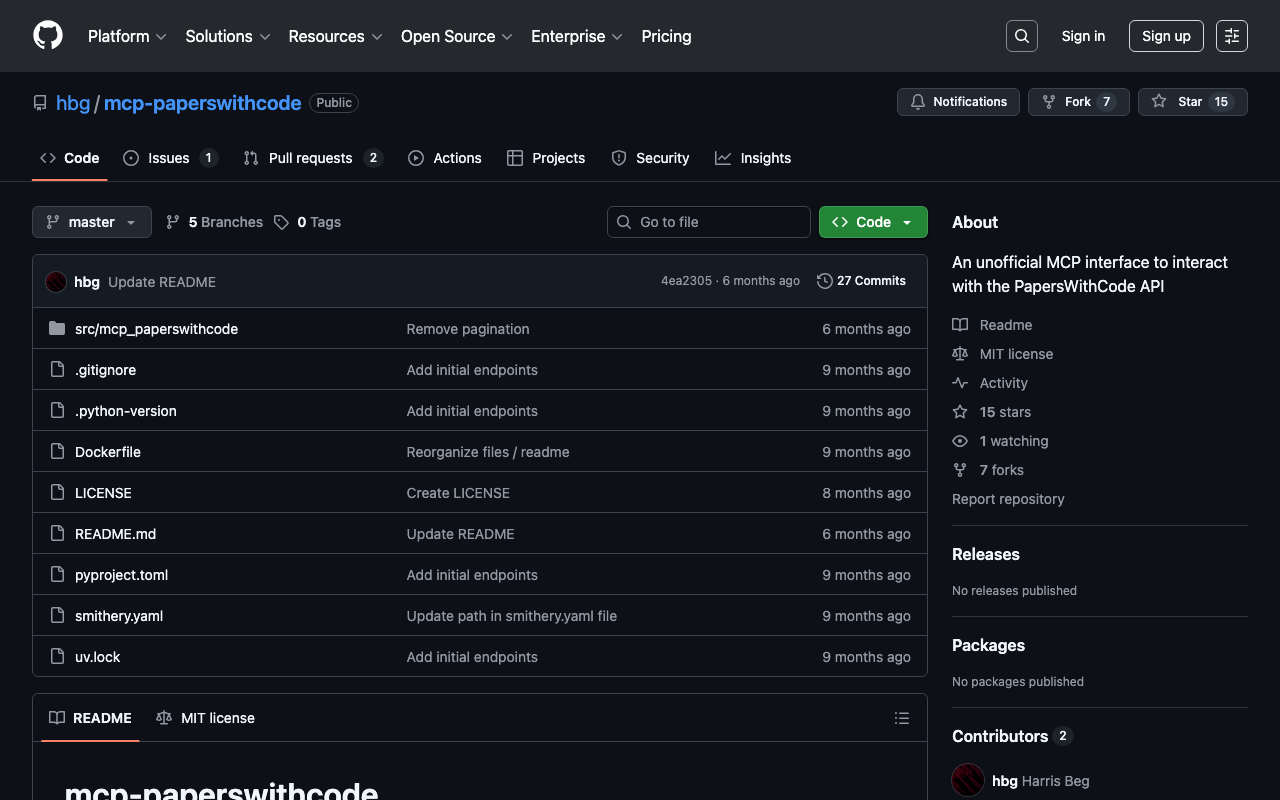Open the Notifications bell button
1280x800 pixels.
958,102
